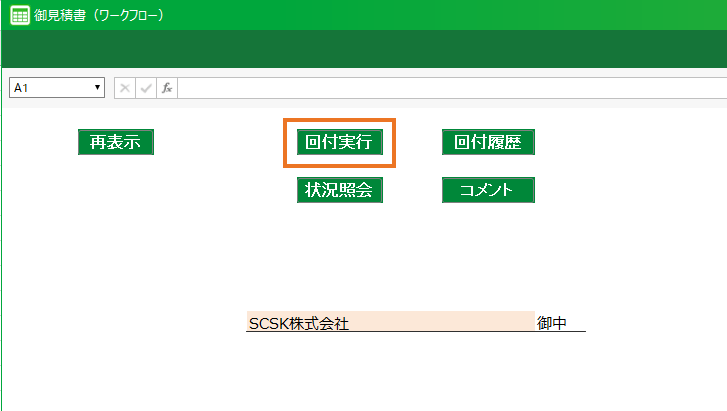Click the empty area right of 回付履歴
The image size is (727, 411).
[x=630, y=143]
